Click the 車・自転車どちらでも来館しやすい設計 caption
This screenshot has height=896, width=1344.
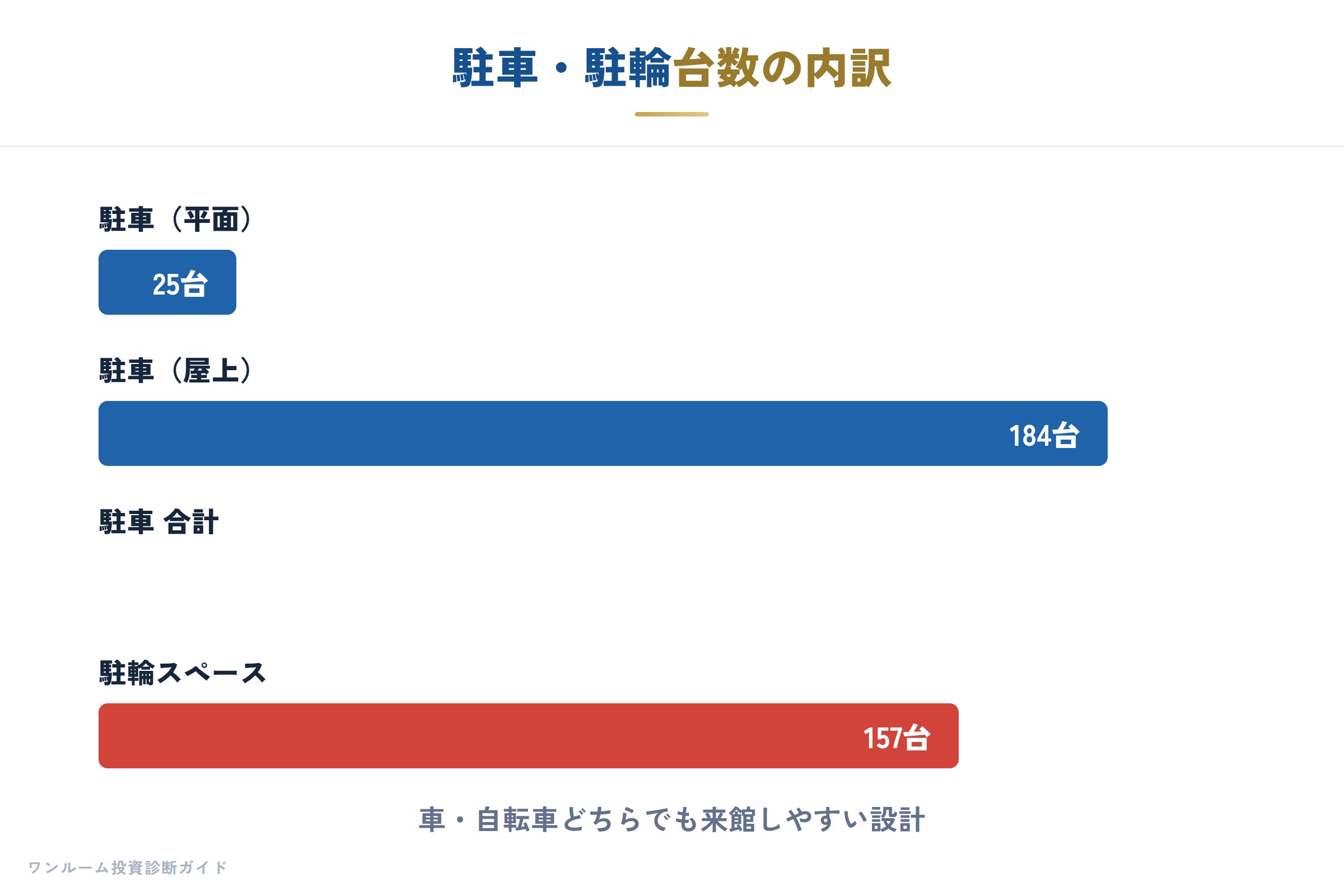(x=672, y=819)
